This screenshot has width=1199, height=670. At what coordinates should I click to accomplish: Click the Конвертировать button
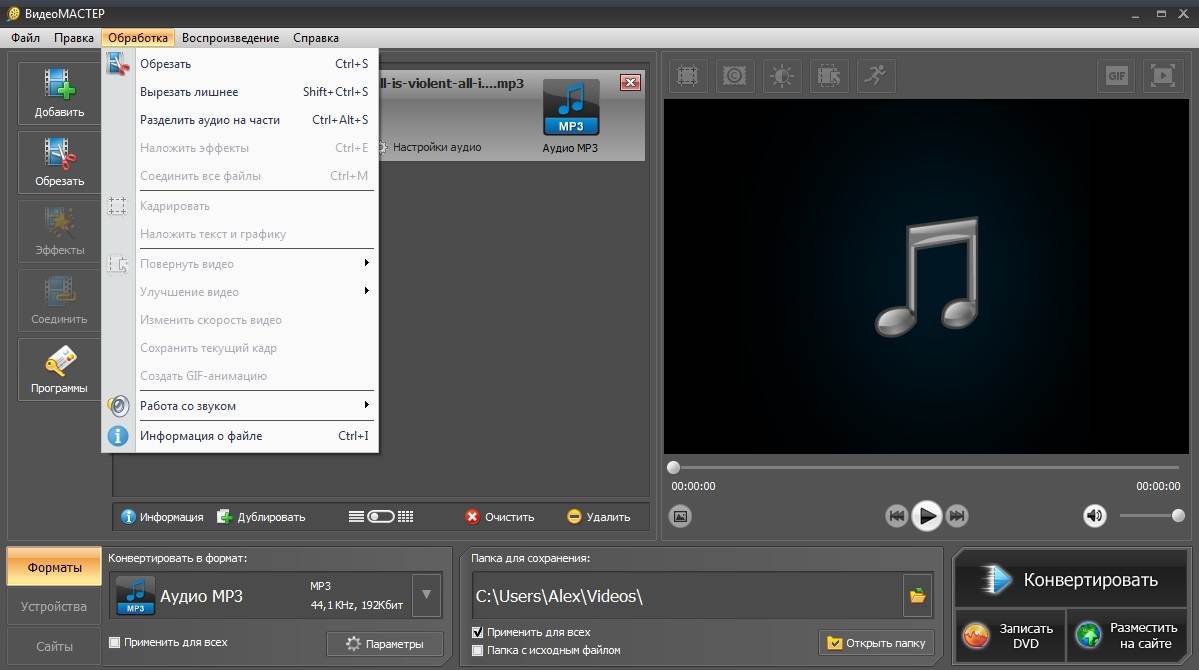point(1073,579)
